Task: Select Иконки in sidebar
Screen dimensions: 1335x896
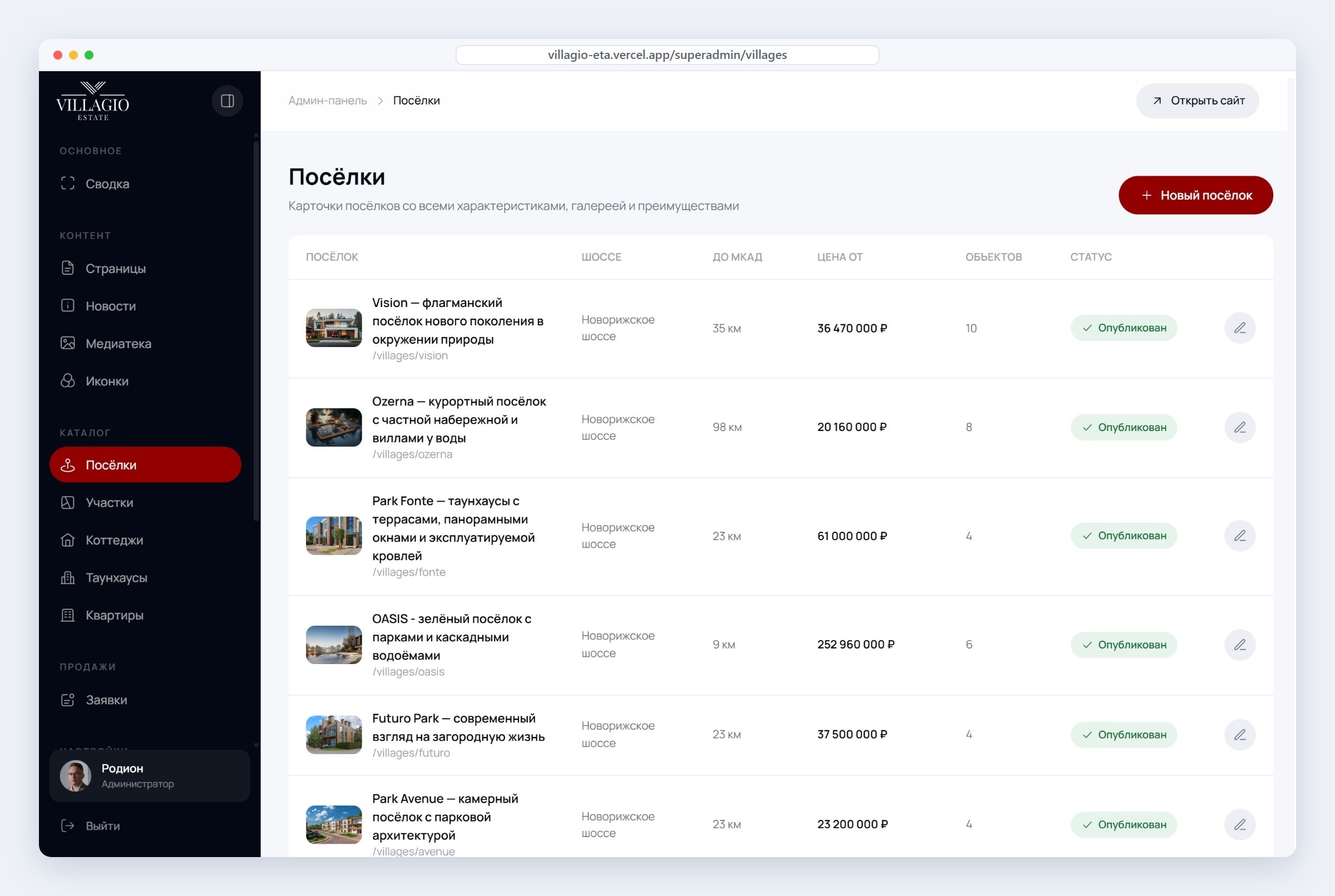Action: pos(145,381)
